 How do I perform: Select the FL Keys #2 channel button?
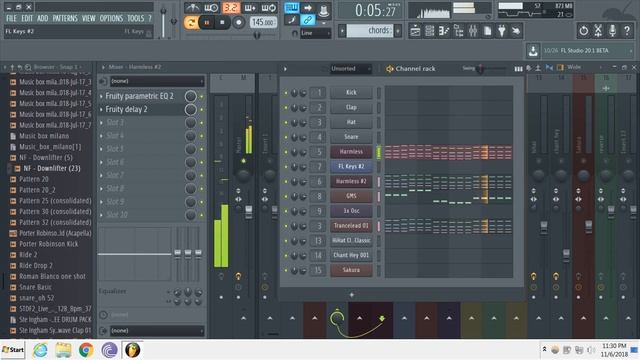click(x=351, y=167)
